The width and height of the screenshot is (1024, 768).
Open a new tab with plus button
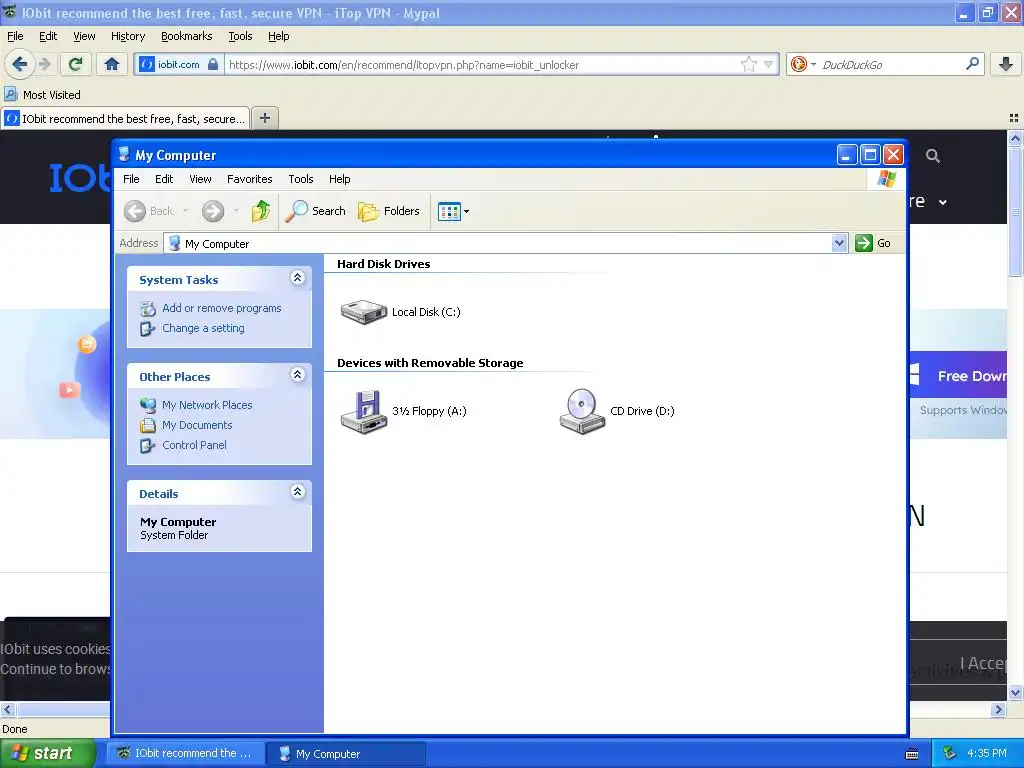coord(264,118)
